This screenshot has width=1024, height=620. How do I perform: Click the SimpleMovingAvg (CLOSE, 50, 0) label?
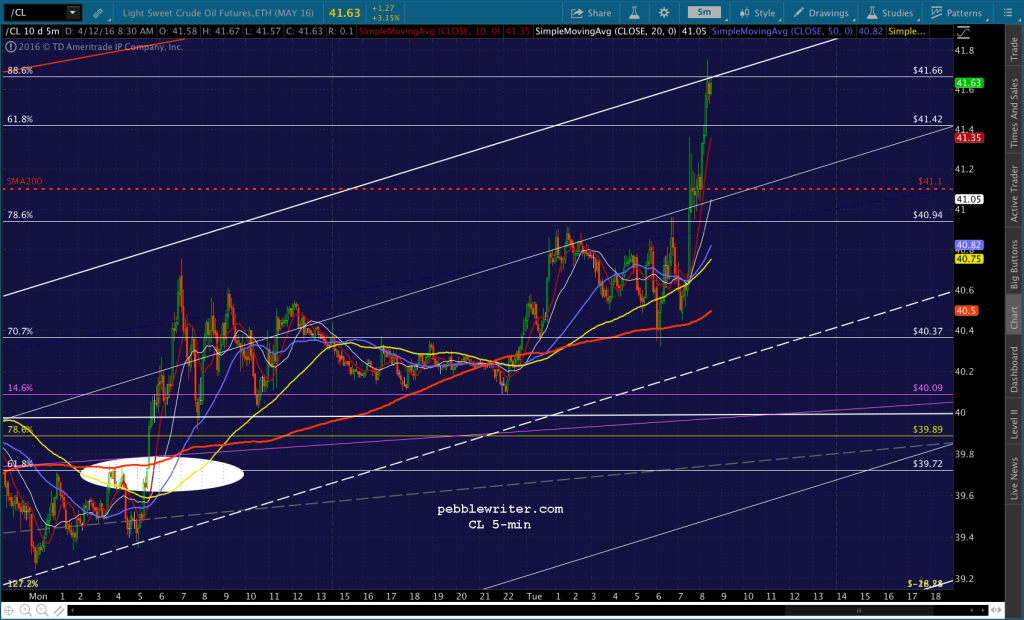point(782,31)
